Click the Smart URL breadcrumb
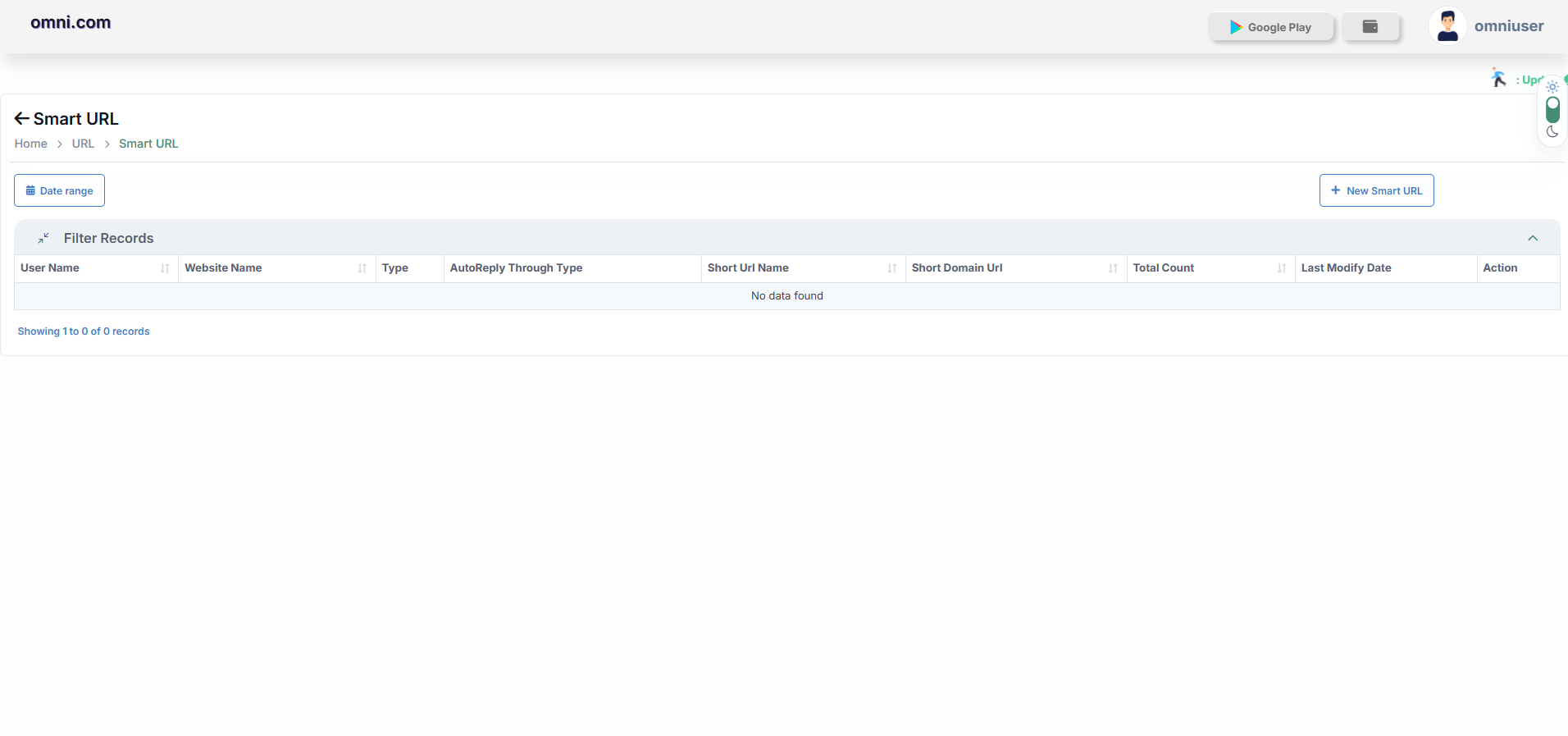The height and width of the screenshot is (736, 1568). (148, 144)
